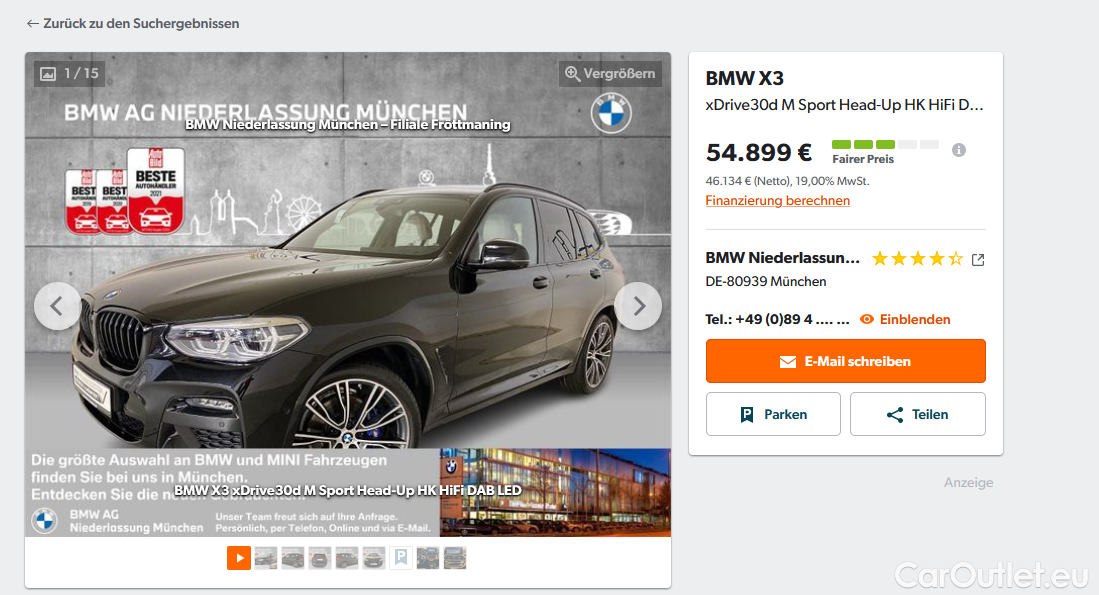Open dealer profile external link icon
Screen dimensions: 1099x595
pos(978,260)
